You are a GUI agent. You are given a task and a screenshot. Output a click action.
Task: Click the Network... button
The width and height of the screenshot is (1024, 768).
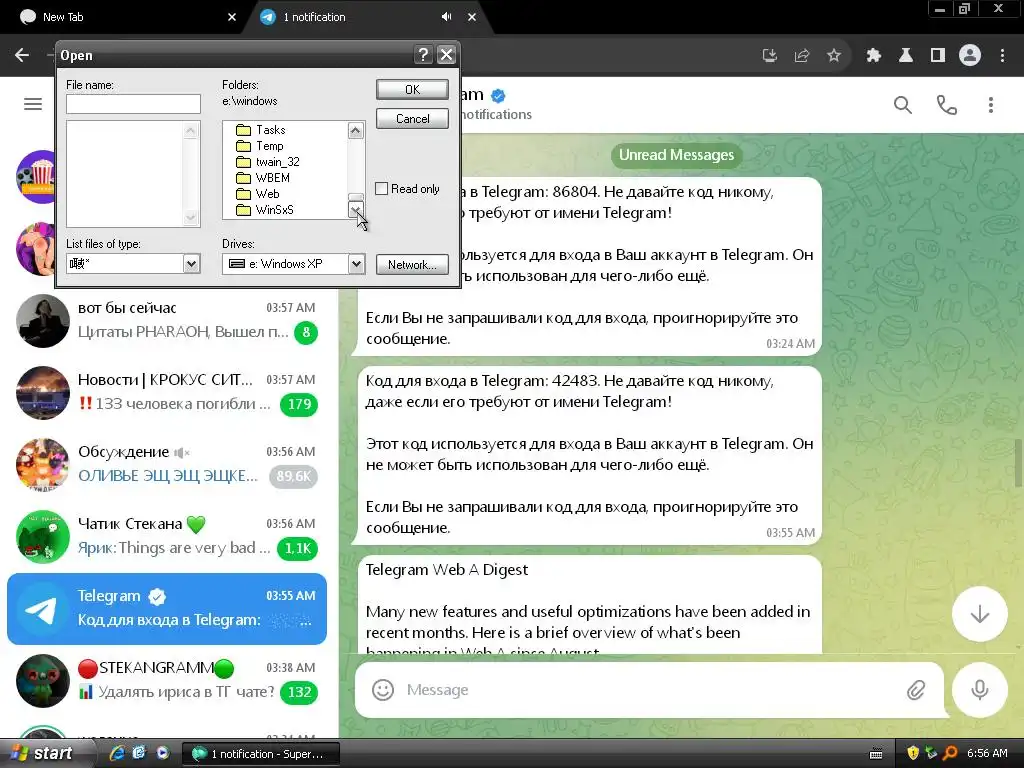coord(412,264)
